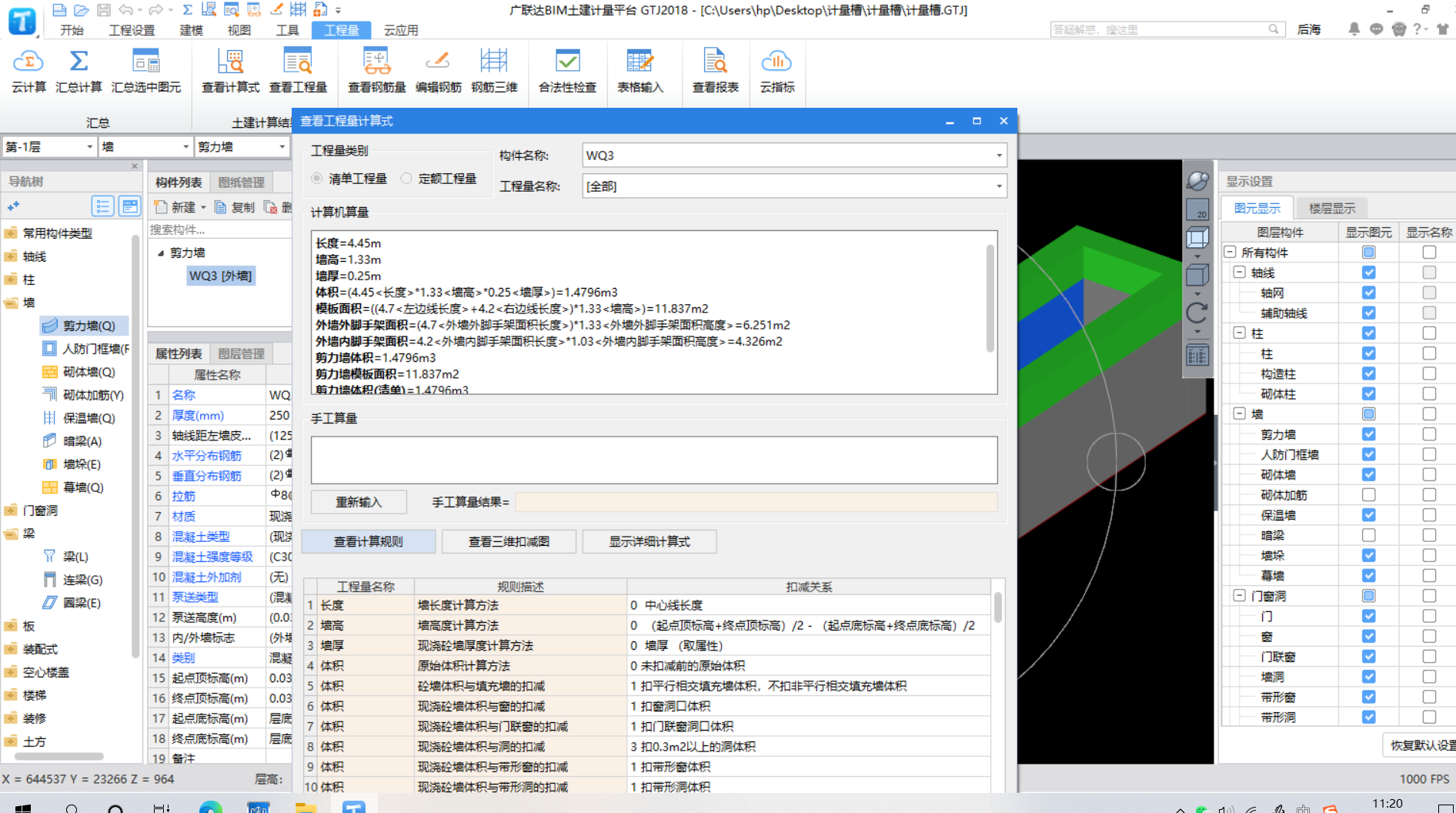Toggle 显示图元 checkbox for 剪力墙

(1368, 433)
